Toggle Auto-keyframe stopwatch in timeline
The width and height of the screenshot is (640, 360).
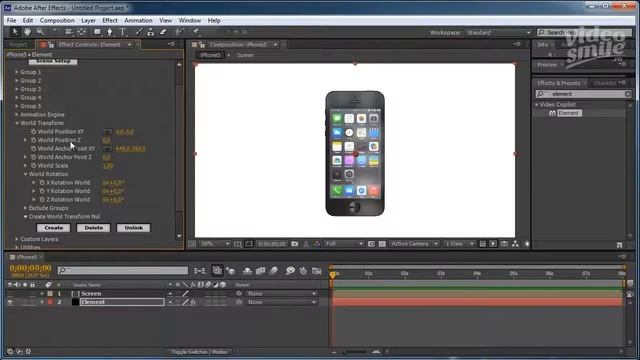click(x=303, y=271)
